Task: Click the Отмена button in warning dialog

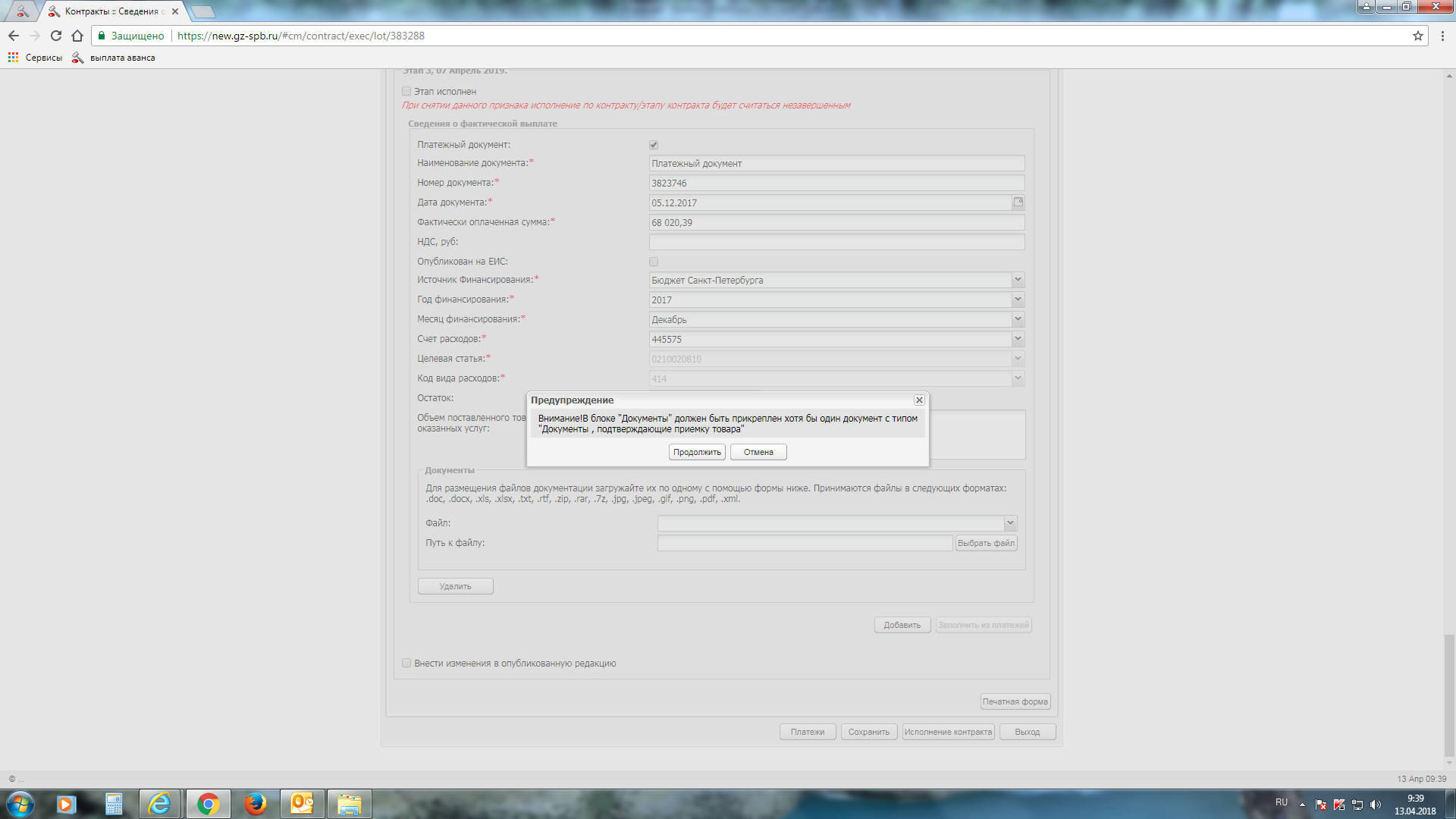Action: point(758,452)
